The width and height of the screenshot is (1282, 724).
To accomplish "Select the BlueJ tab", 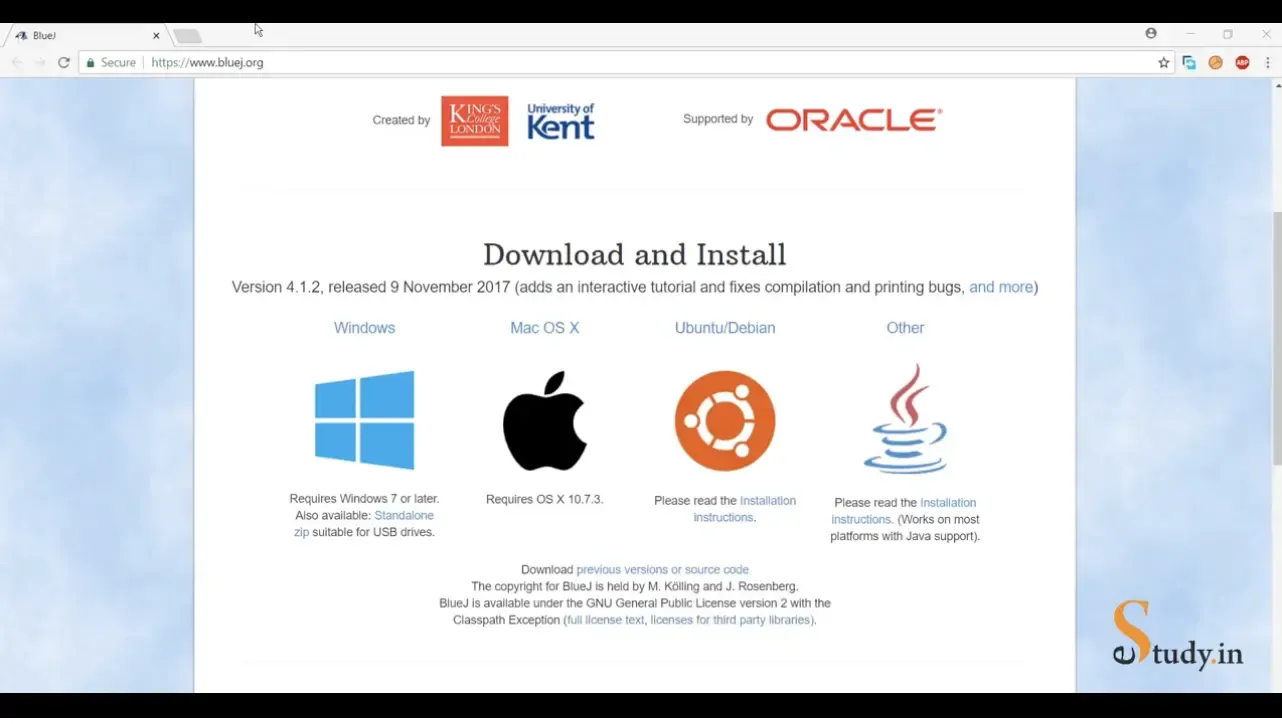I will coord(85,36).
